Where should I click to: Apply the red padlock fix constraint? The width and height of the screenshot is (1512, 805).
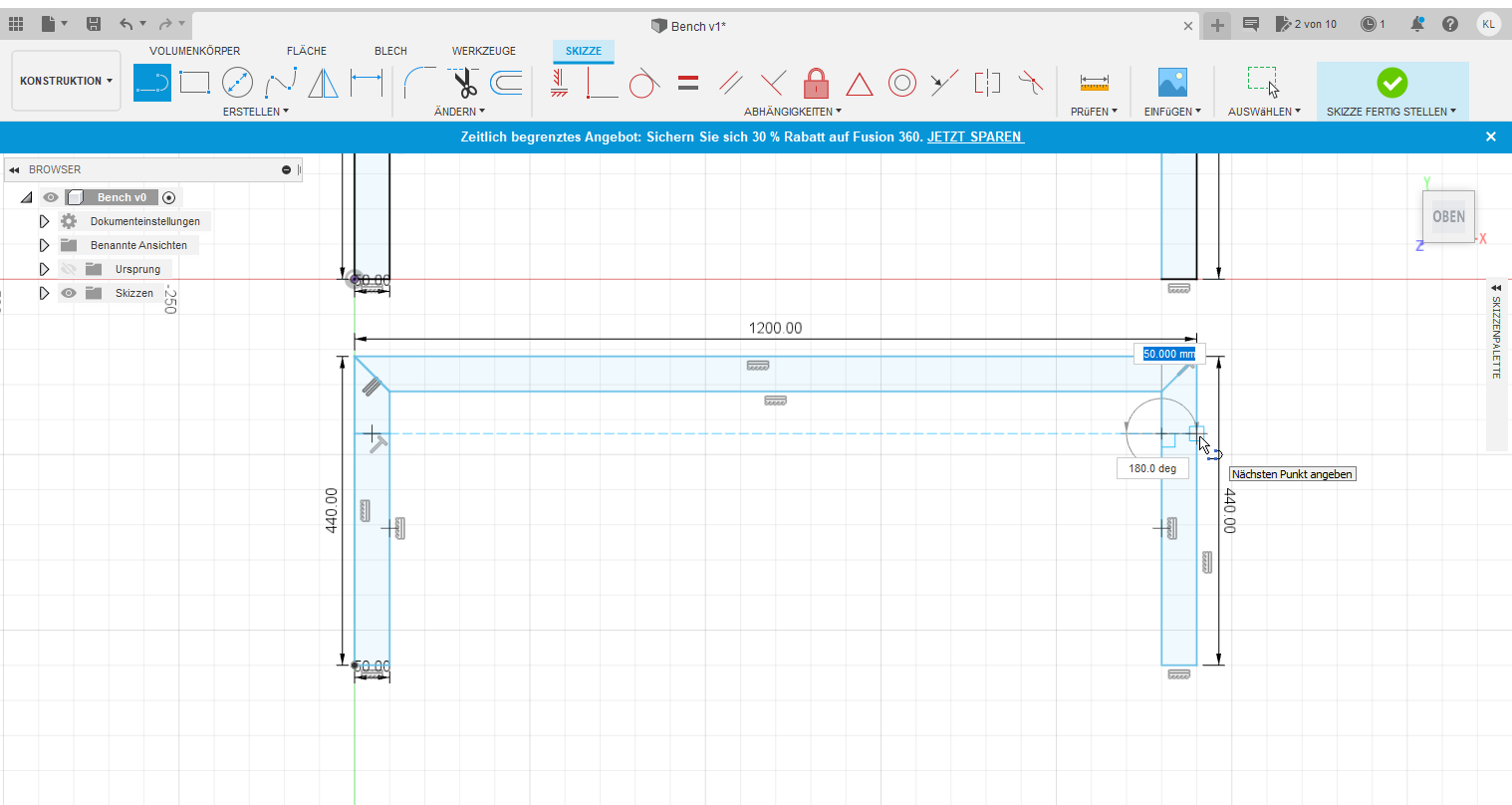point(816,83)
